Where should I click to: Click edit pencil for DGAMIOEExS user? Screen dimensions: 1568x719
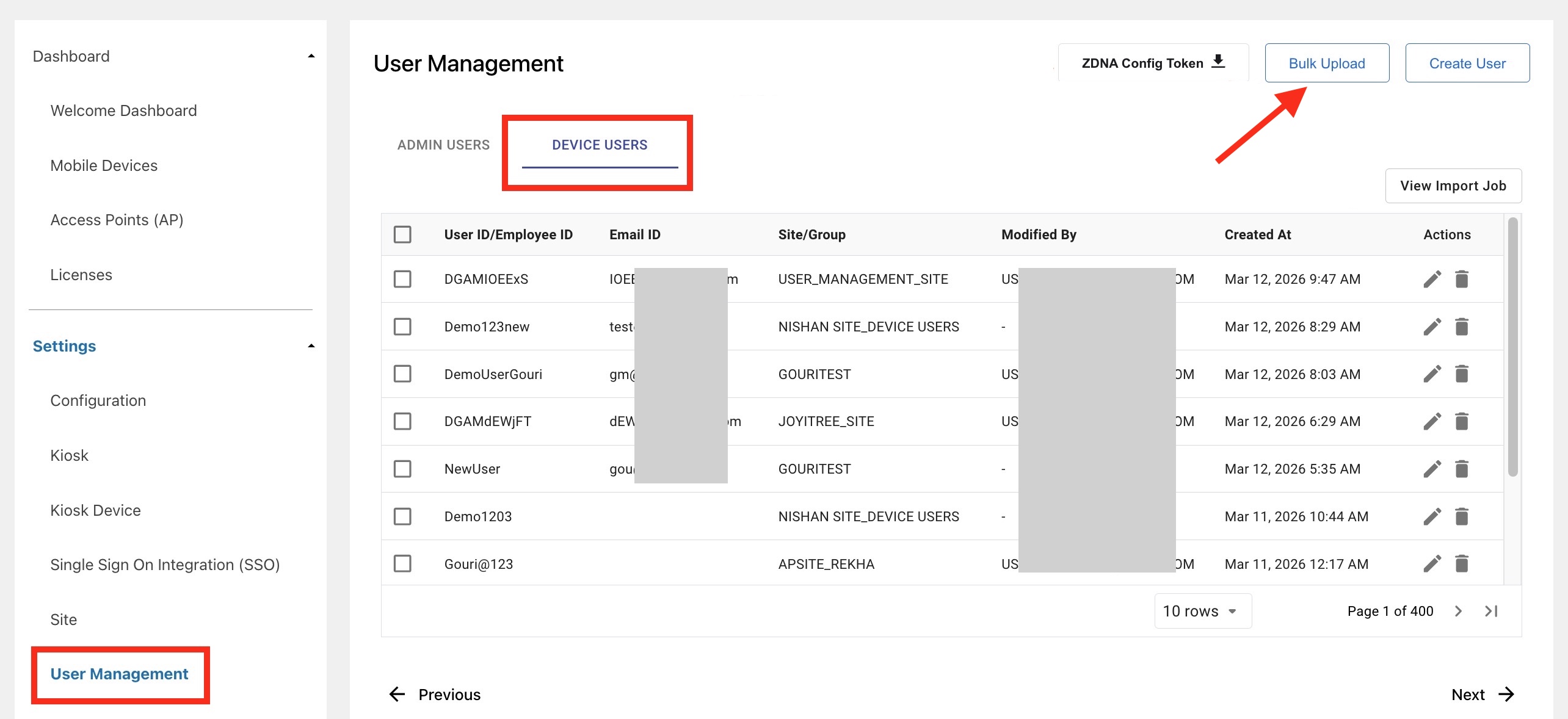pos(1432,279)
